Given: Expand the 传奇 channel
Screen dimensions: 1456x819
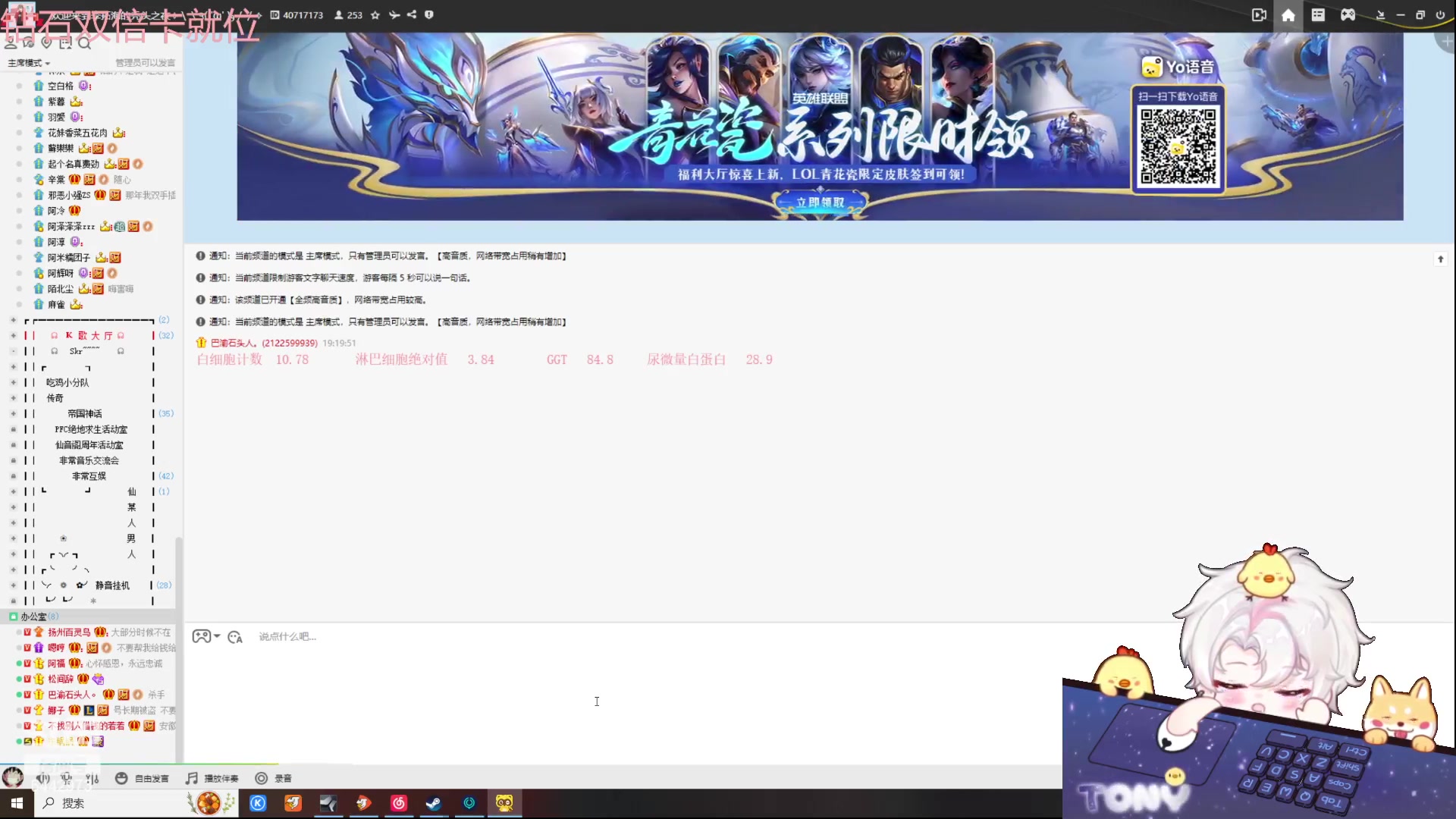Looking at the screenshot, I should 13,398.
